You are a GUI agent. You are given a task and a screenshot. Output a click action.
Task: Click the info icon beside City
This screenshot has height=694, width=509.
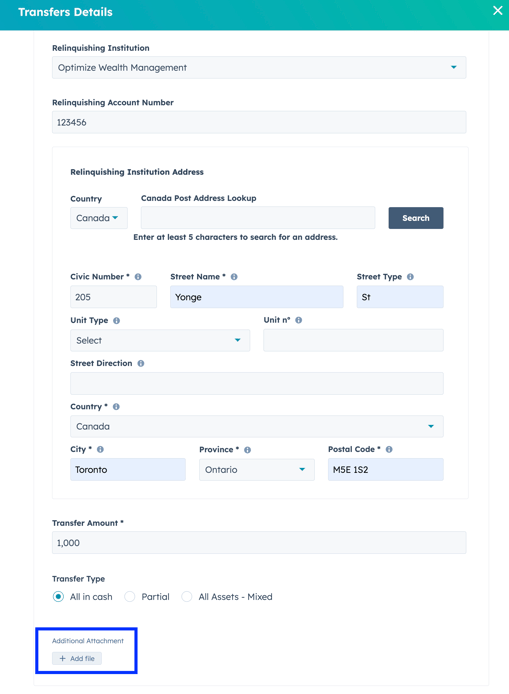(100, 449)
